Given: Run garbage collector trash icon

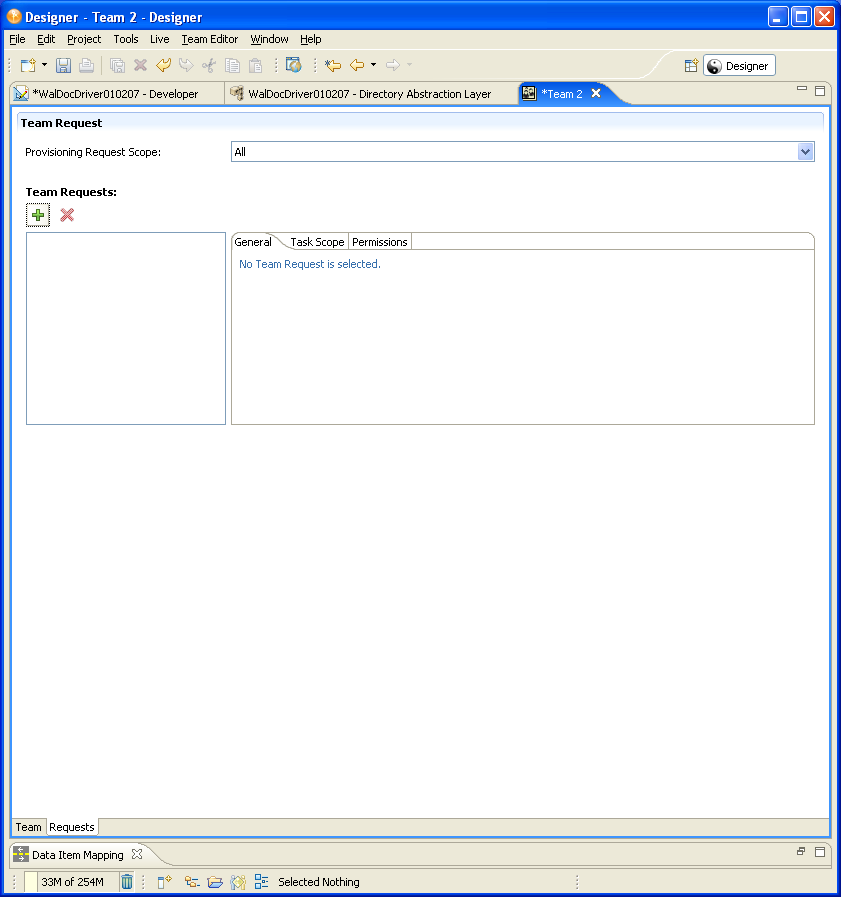Looking at the screenshot, I should pyautogui.click(x=127, y=882).
